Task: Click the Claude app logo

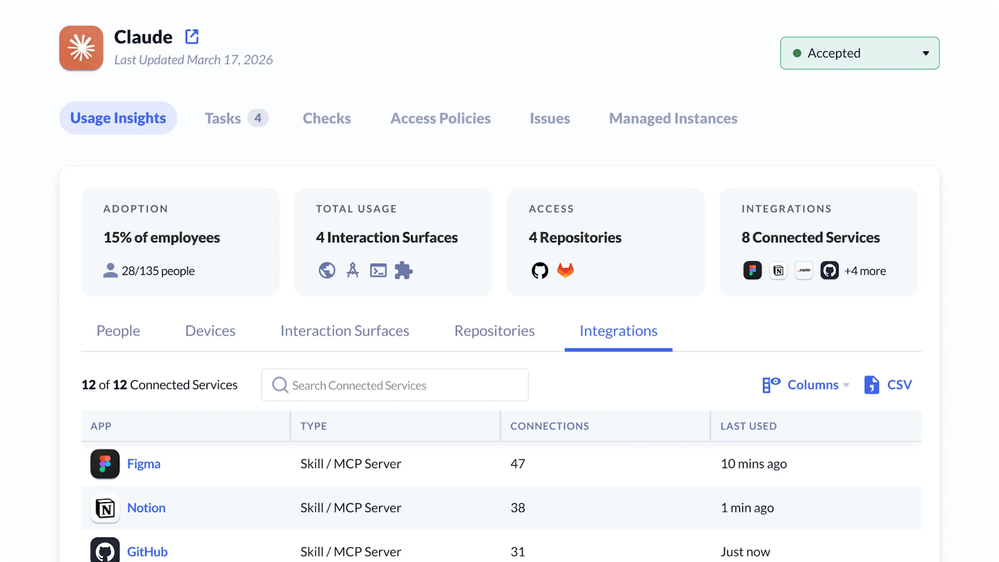Action: coord(81,48)
